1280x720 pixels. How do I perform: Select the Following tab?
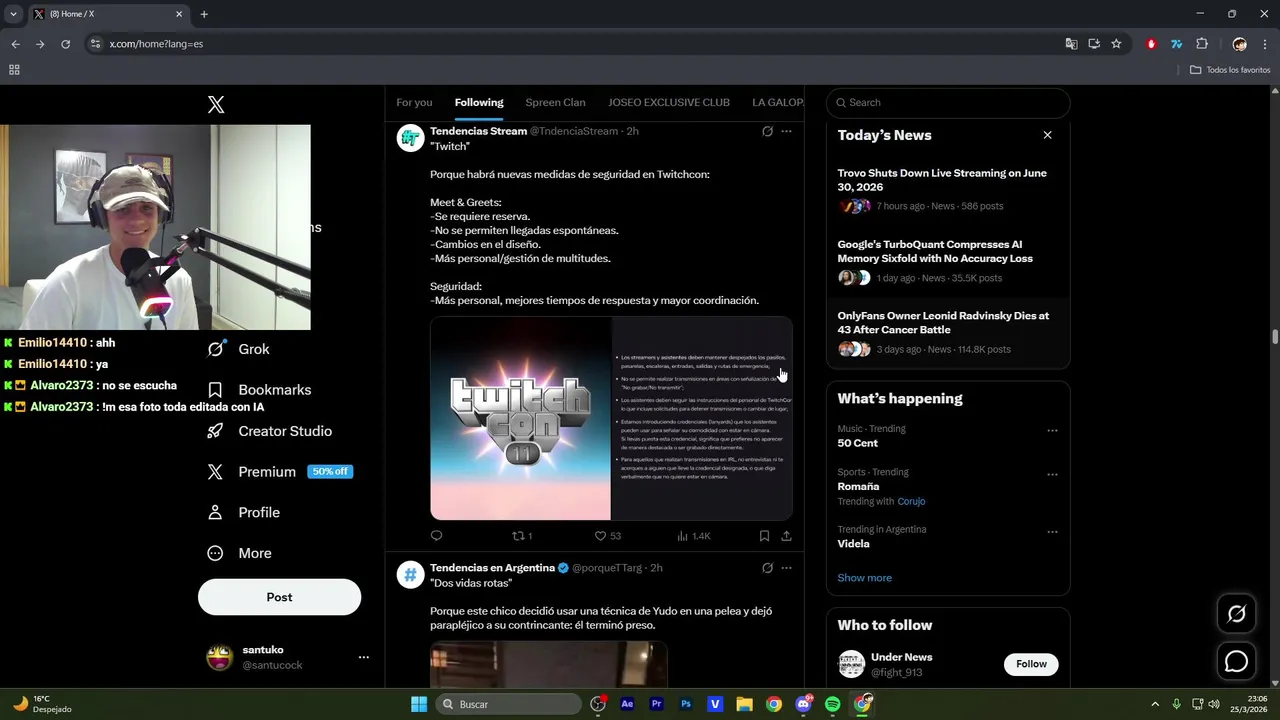[479, 102]
